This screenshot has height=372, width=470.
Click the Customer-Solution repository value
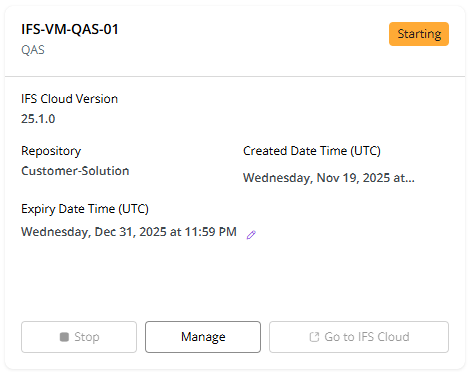(x=75, y=171)
